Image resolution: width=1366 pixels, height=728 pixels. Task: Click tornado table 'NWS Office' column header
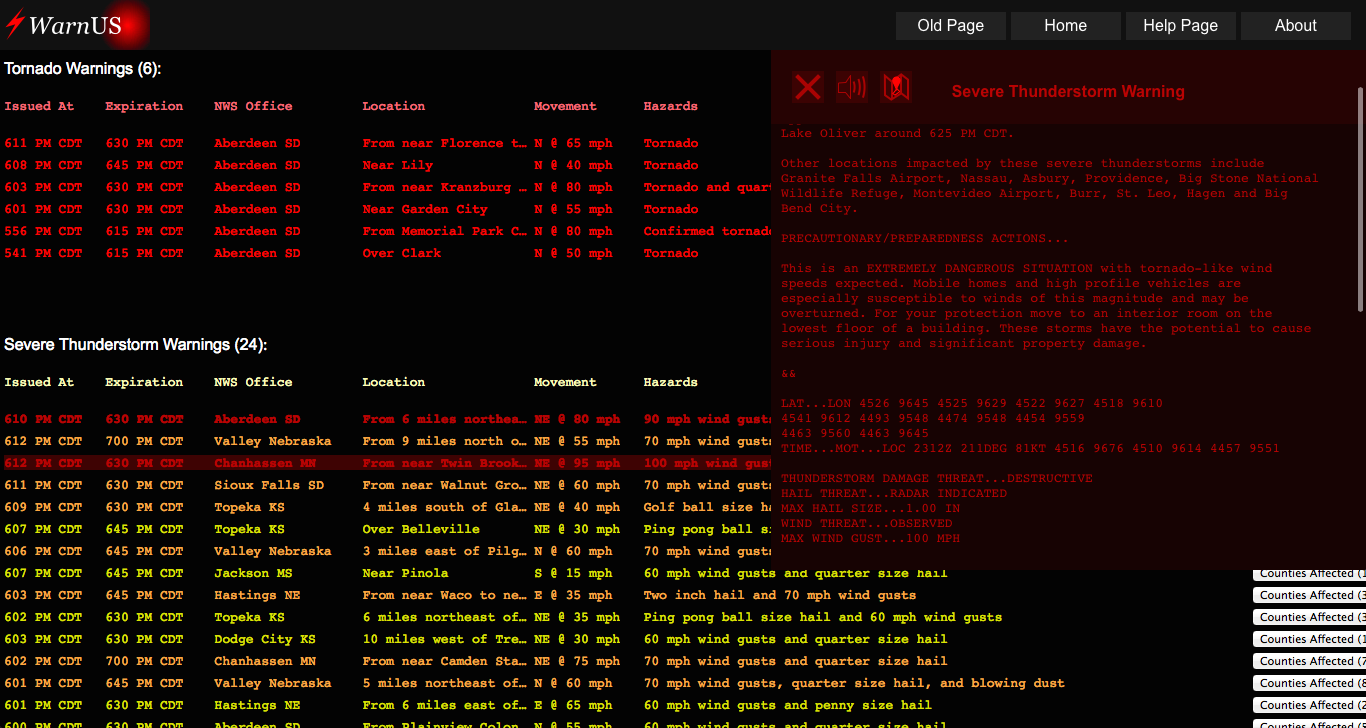pyautogui.click(x=253, y=106)
